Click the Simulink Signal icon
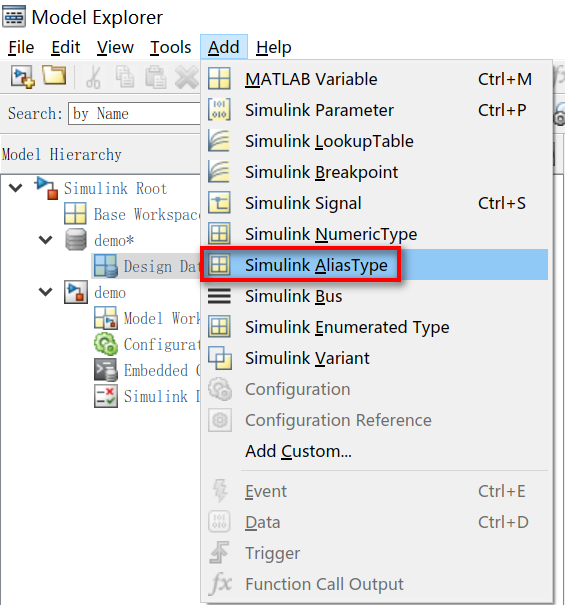 click(x=219, y=203)
